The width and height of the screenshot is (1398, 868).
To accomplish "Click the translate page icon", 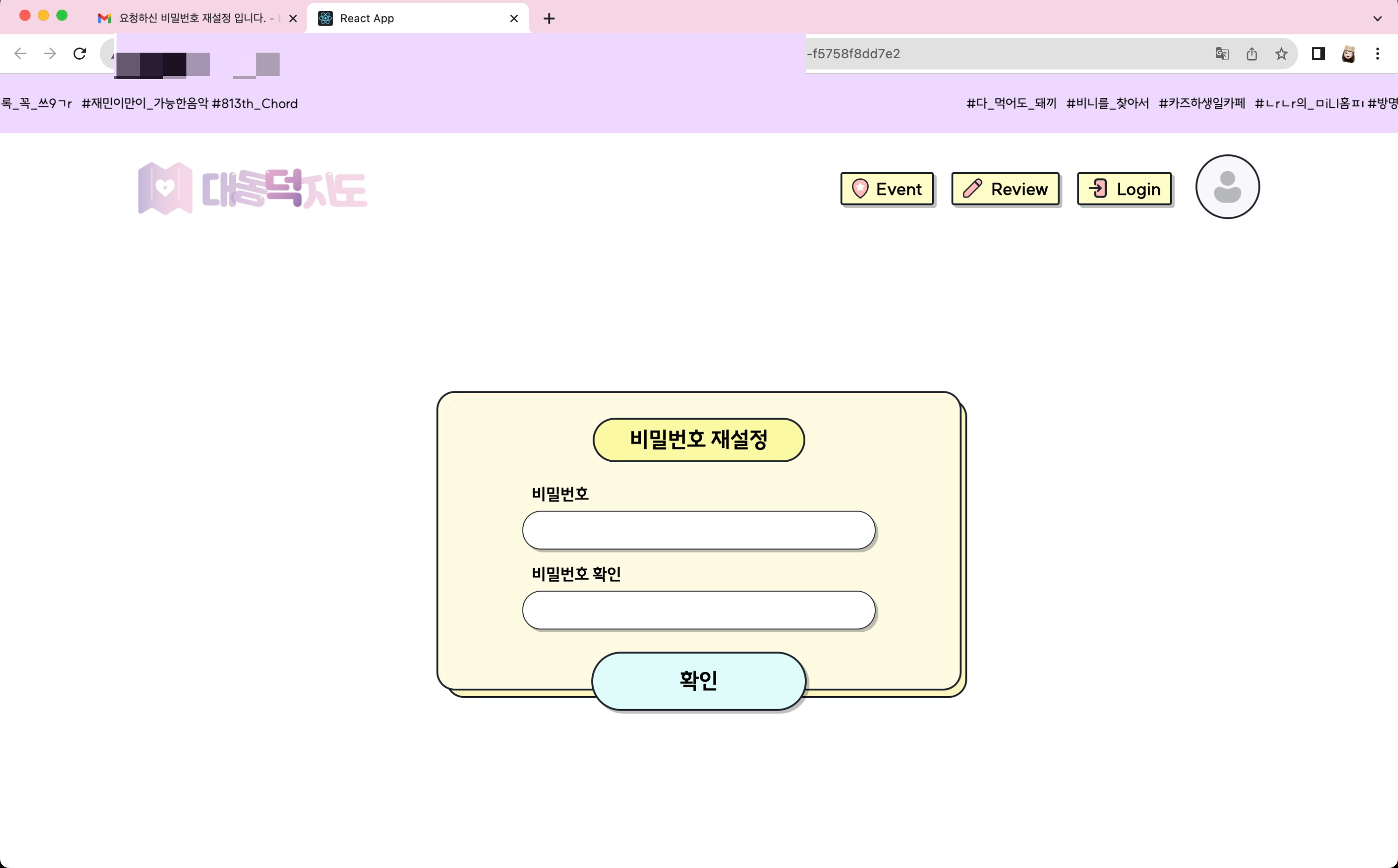I will tap(1221, 54).
